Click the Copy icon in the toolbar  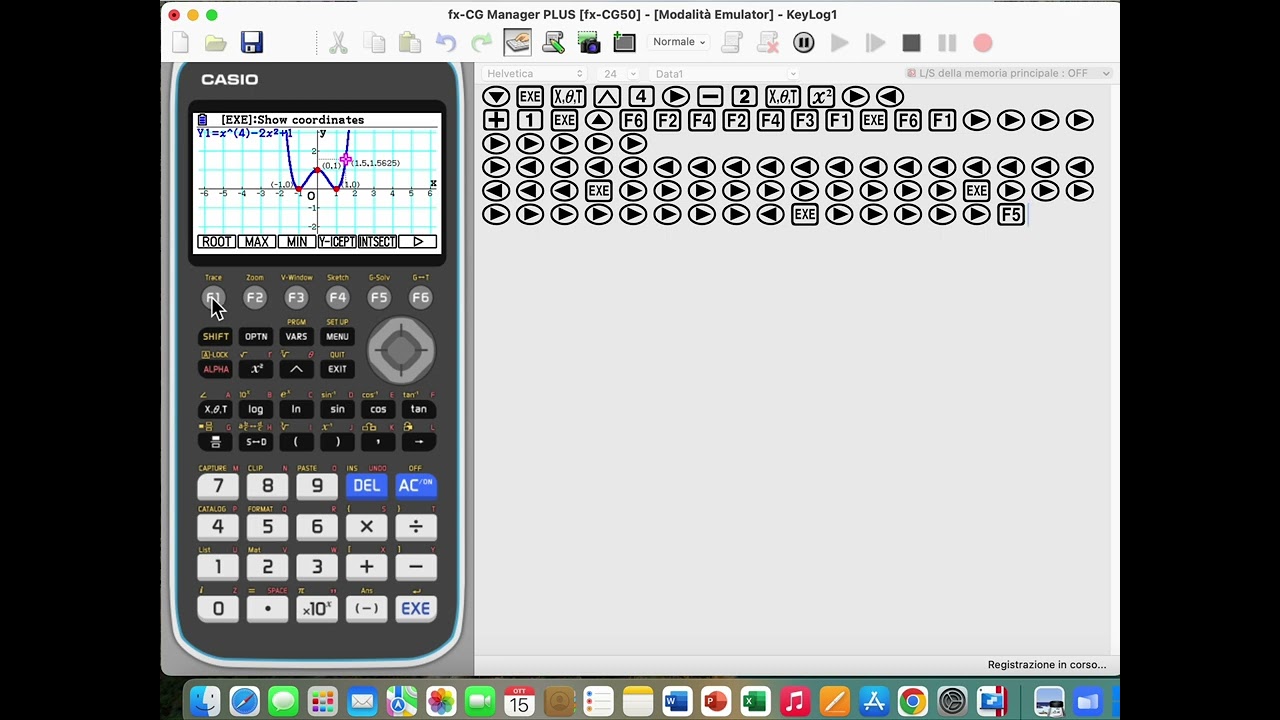374,43
